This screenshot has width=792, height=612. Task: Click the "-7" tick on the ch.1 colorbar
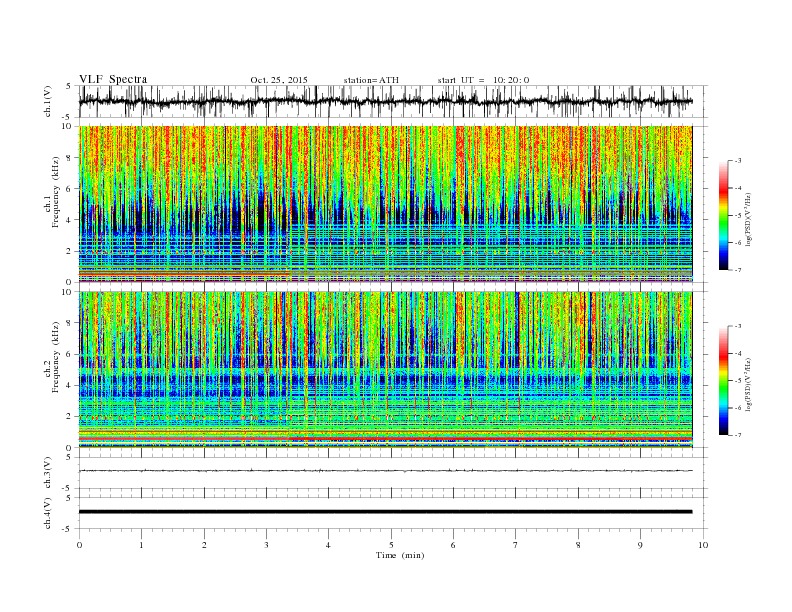click(x=738, y=270)
